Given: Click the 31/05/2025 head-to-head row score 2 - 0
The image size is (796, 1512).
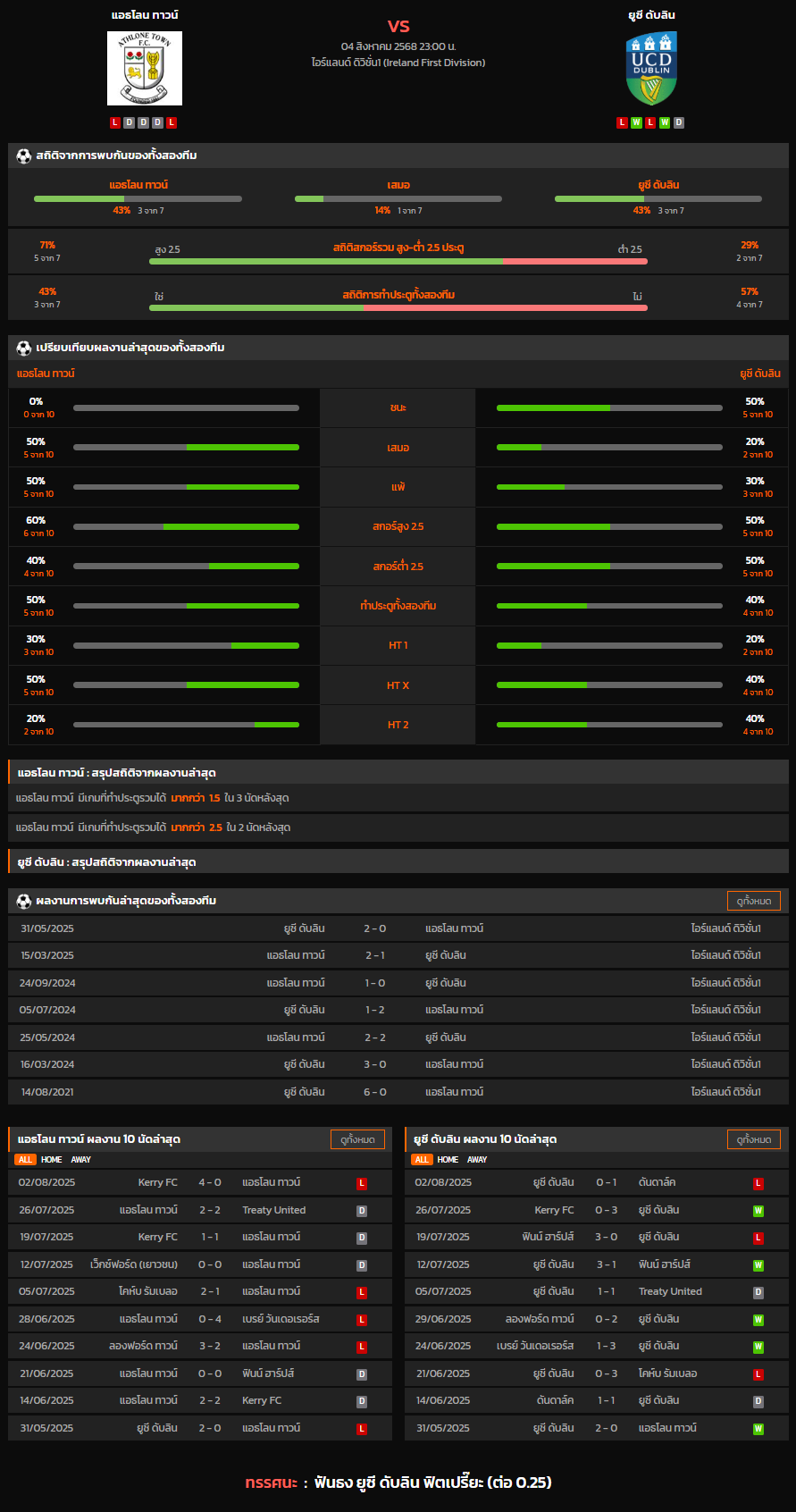Looking at the screenshot, I should 375,928.
